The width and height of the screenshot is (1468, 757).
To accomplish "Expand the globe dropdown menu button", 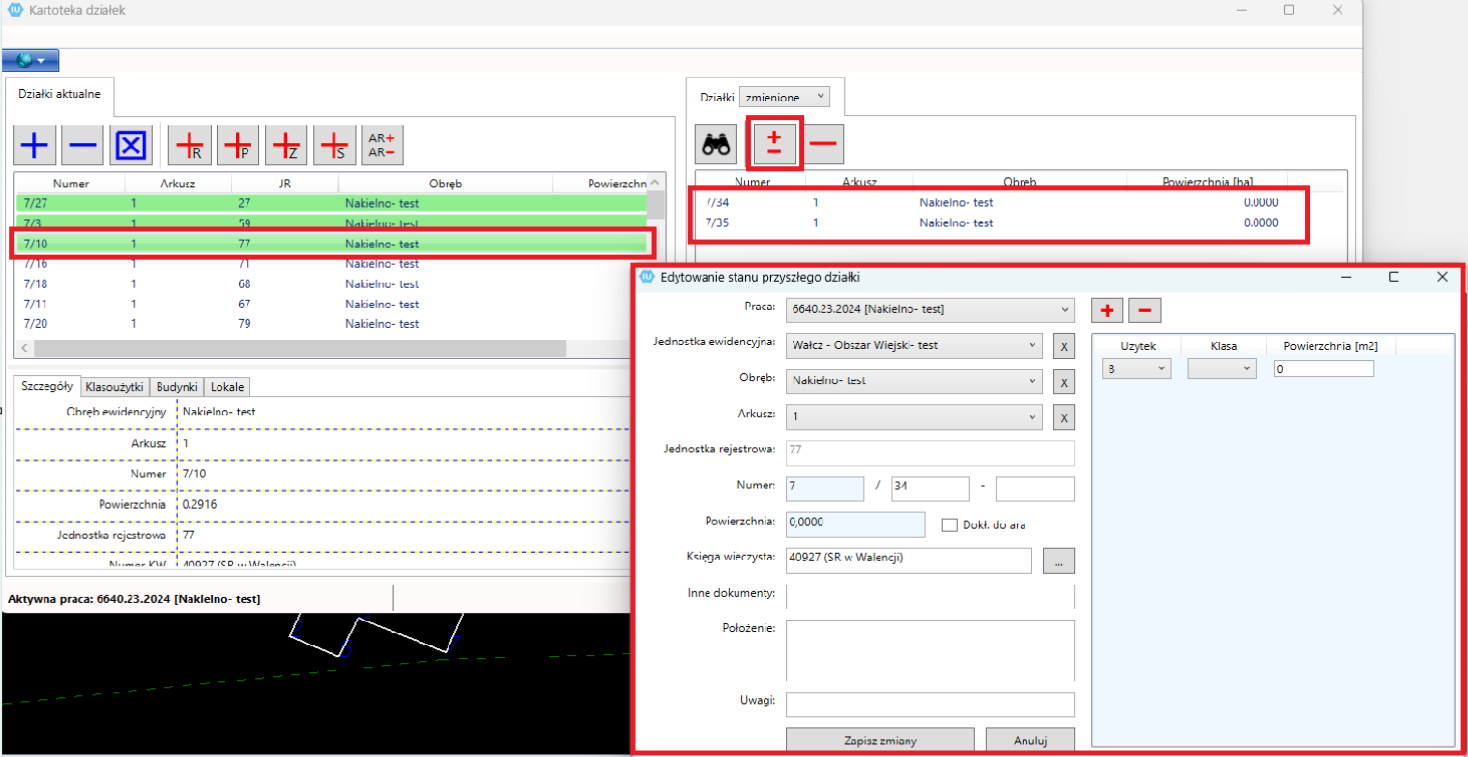I will coord(31,60).
